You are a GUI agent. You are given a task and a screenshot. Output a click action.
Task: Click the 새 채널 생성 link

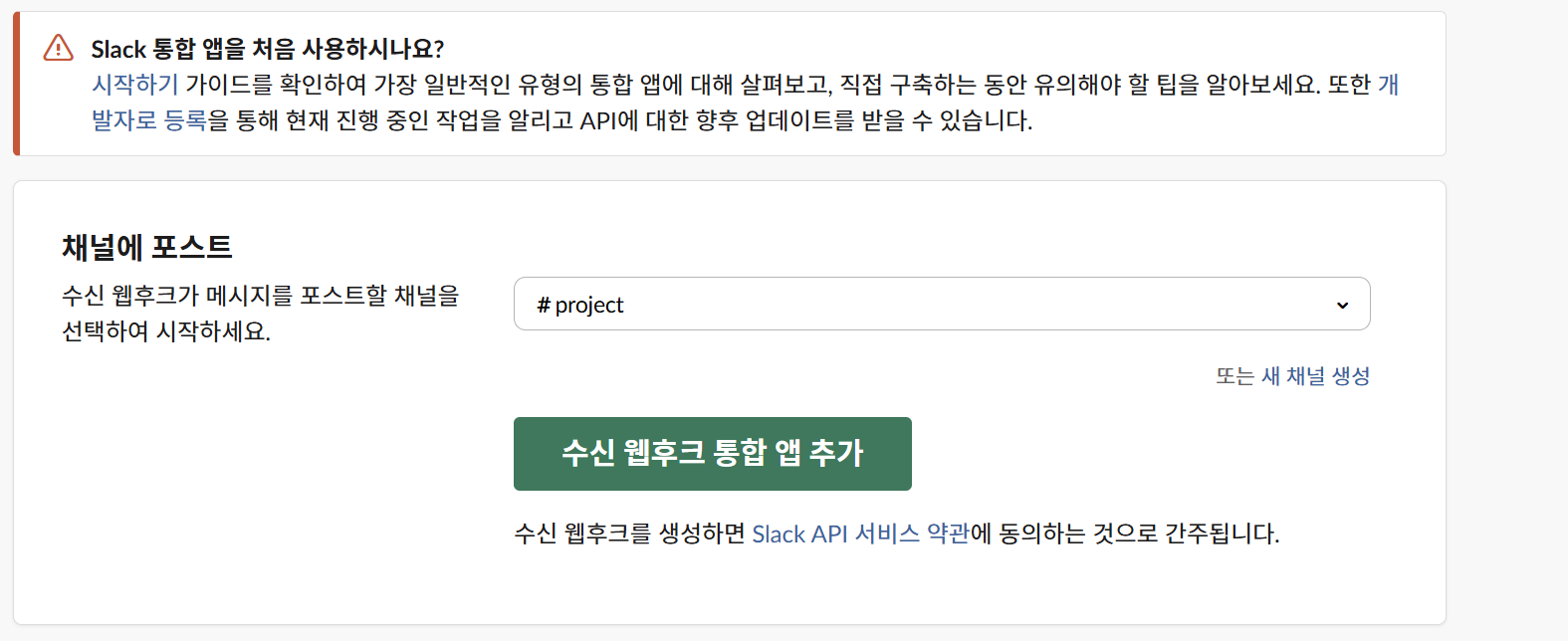pyautogui.click(x=1315, y=376)
